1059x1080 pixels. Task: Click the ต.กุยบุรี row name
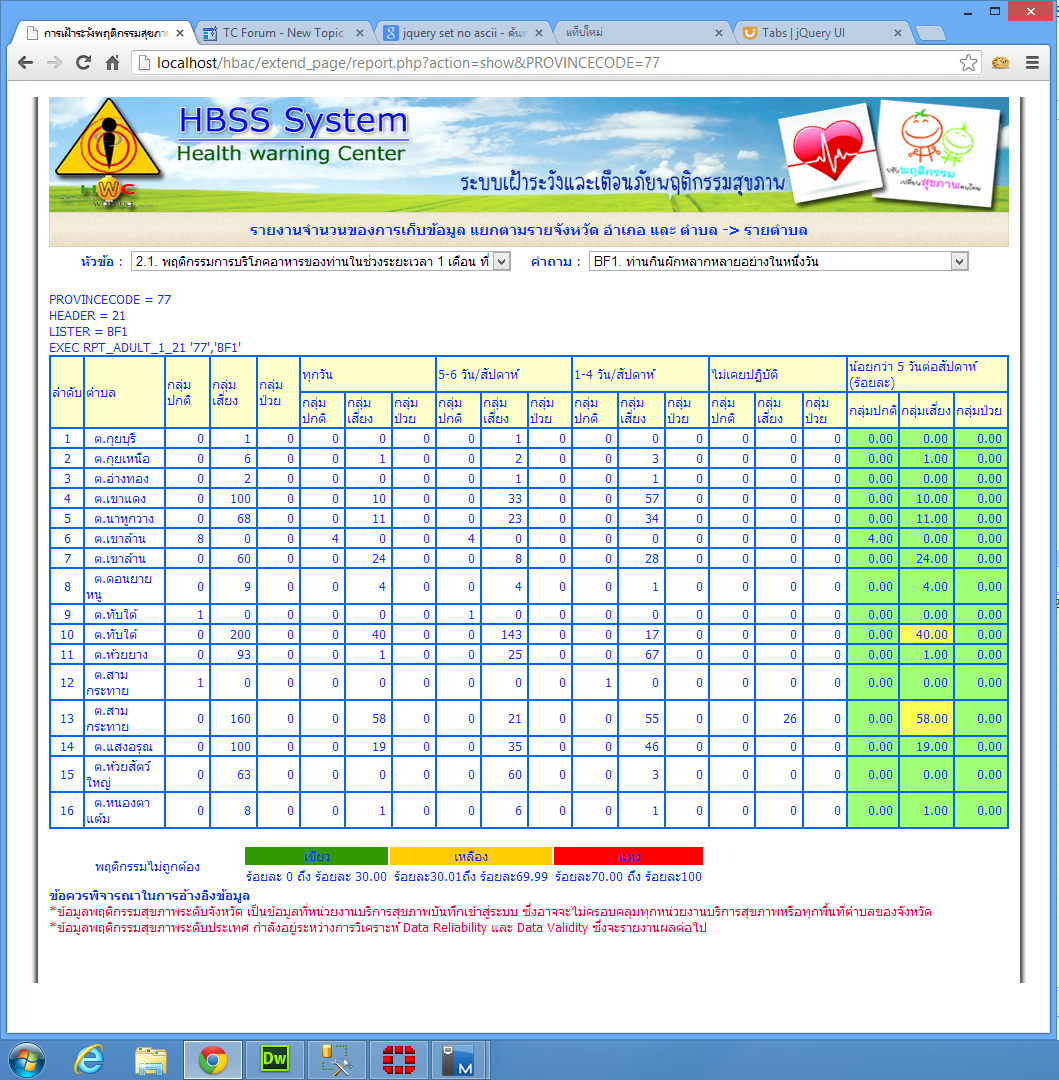pyautogui.click(x=115, y=439)
